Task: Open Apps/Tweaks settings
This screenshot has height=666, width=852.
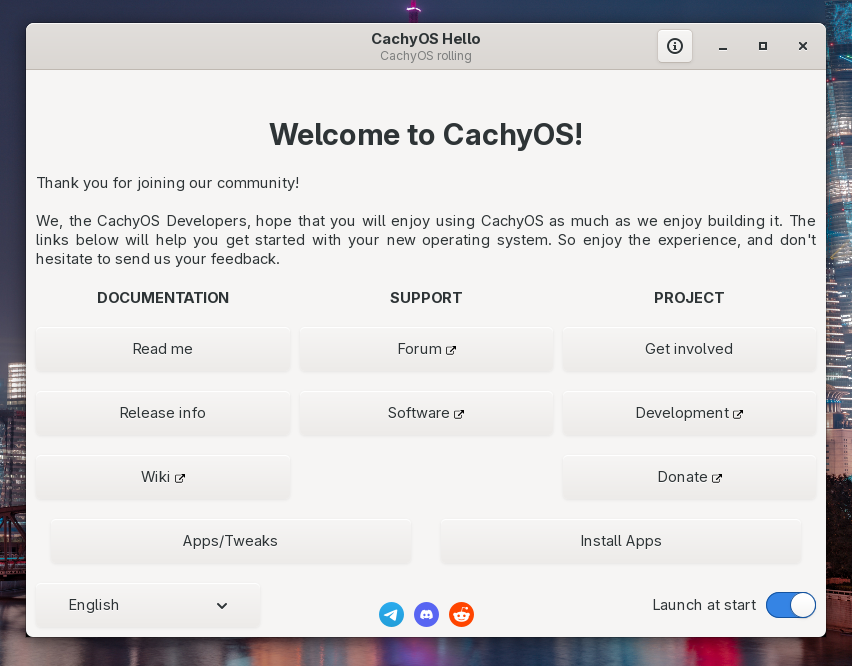Action: [230, 541]
